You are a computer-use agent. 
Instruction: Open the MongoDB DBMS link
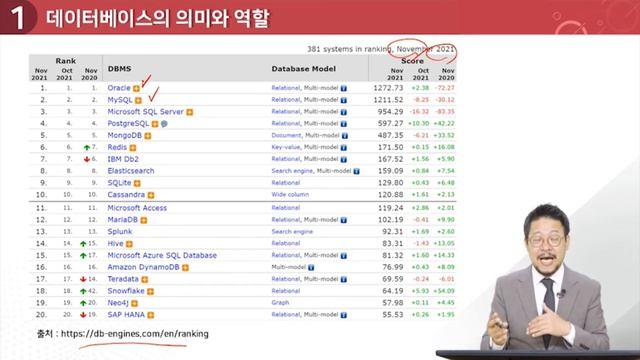(124, 135)
